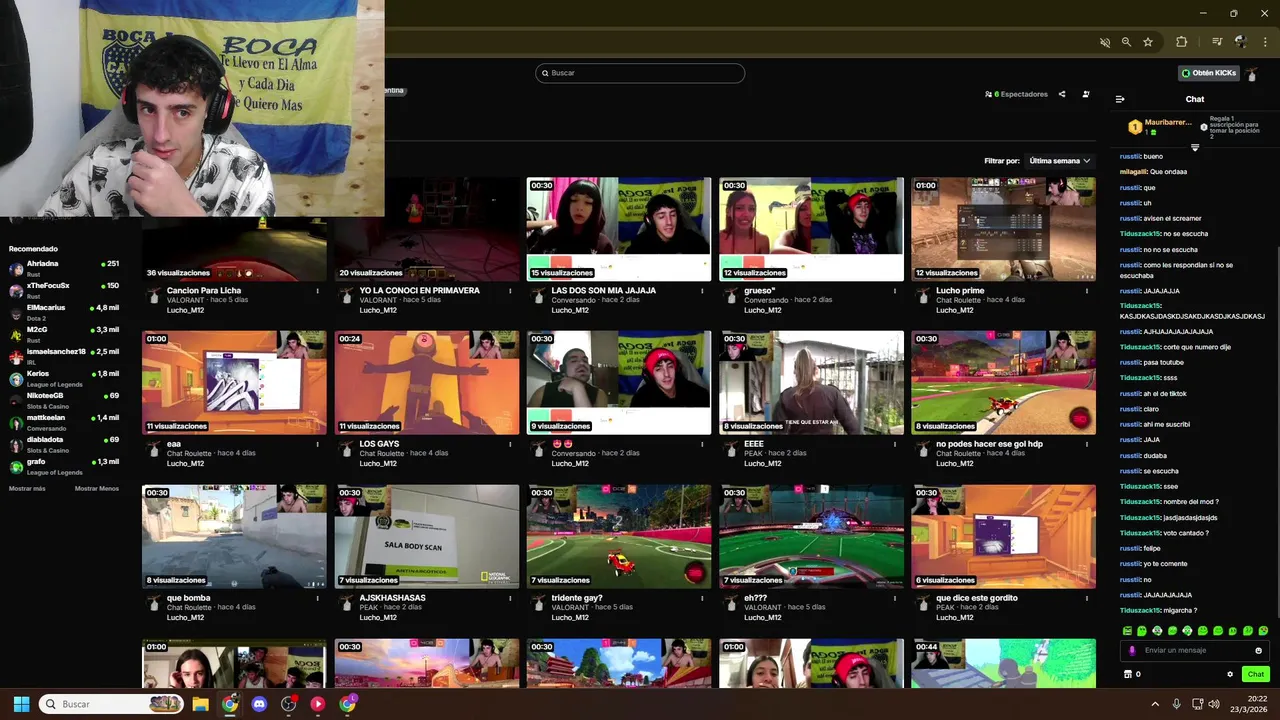Image resolution: width=1280 pixels, height=720 pixels.
Task: Open the Kick user avatar menu
Action: click(x=1252, y=74)
